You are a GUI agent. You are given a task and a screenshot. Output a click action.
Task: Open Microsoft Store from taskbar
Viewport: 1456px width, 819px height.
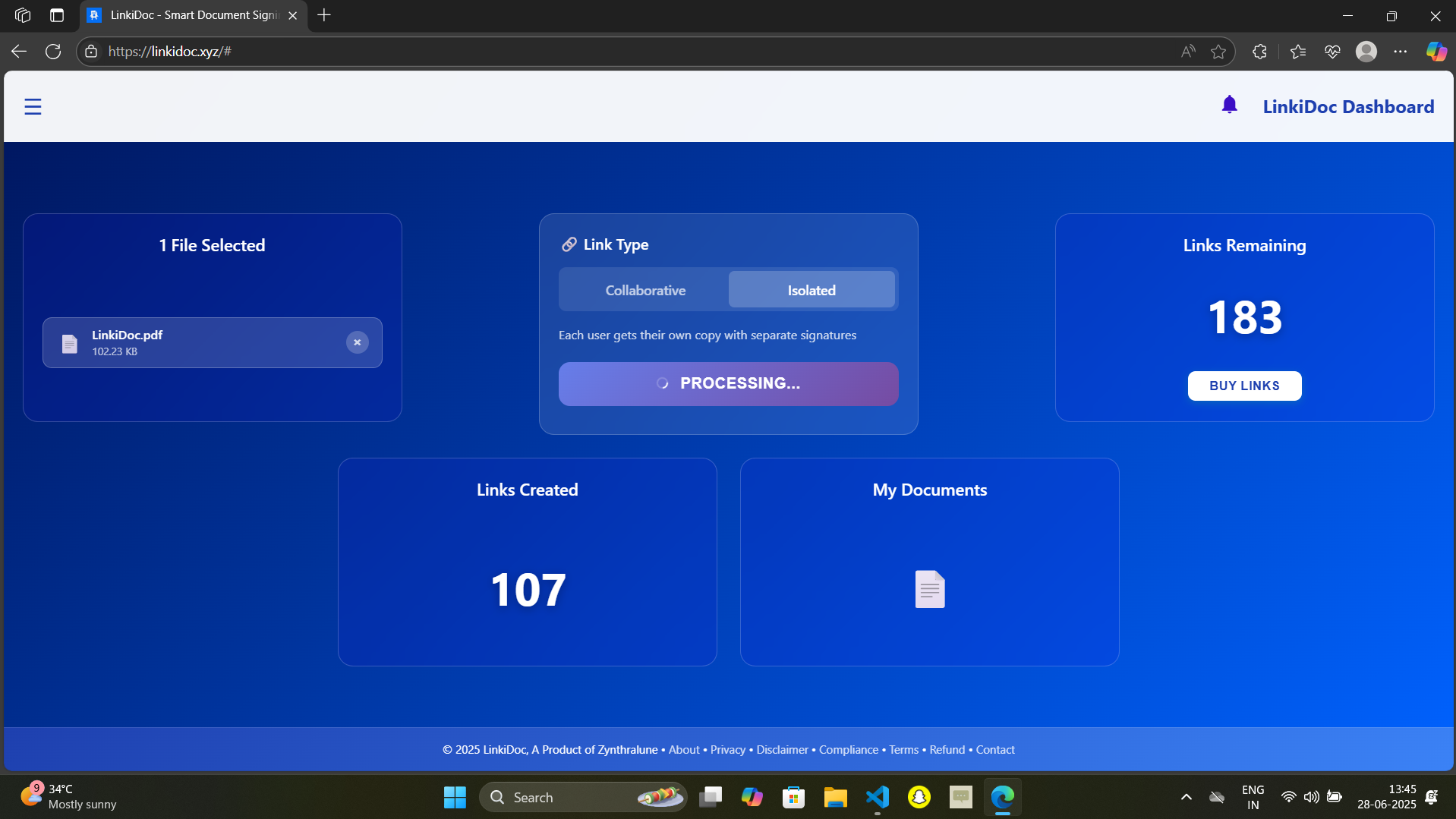coord(794,797)
